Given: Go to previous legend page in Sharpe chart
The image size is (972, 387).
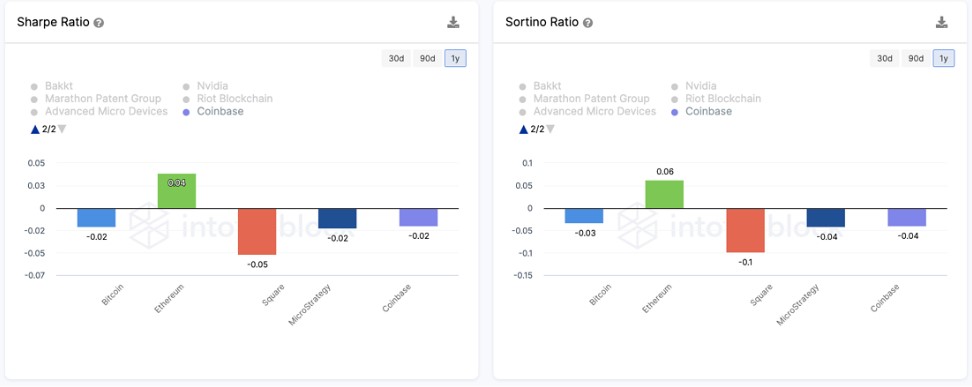Looking at the screenshot, I should click(x=35, y=129).
